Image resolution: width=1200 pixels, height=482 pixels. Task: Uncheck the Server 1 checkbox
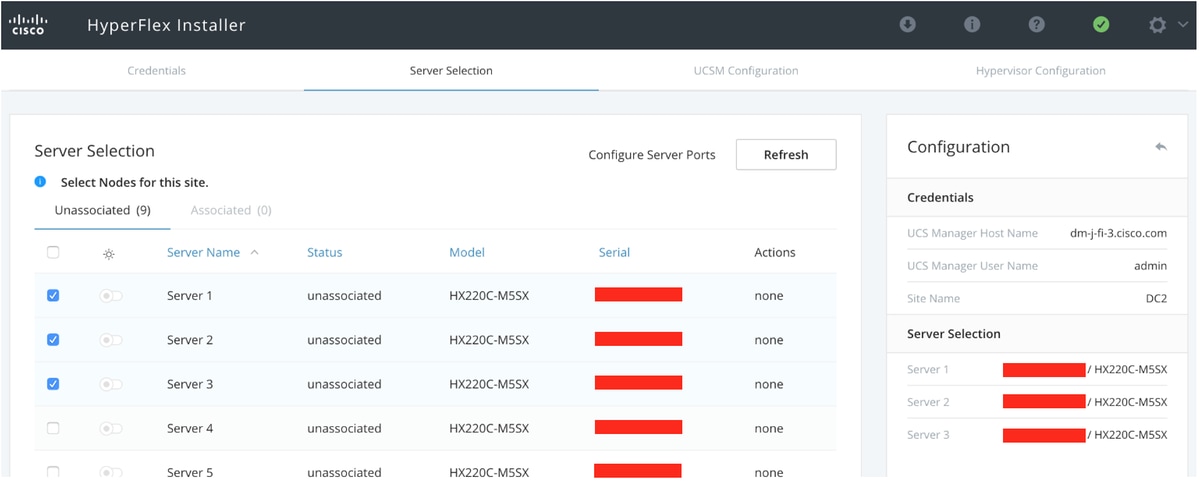(53, 296)
